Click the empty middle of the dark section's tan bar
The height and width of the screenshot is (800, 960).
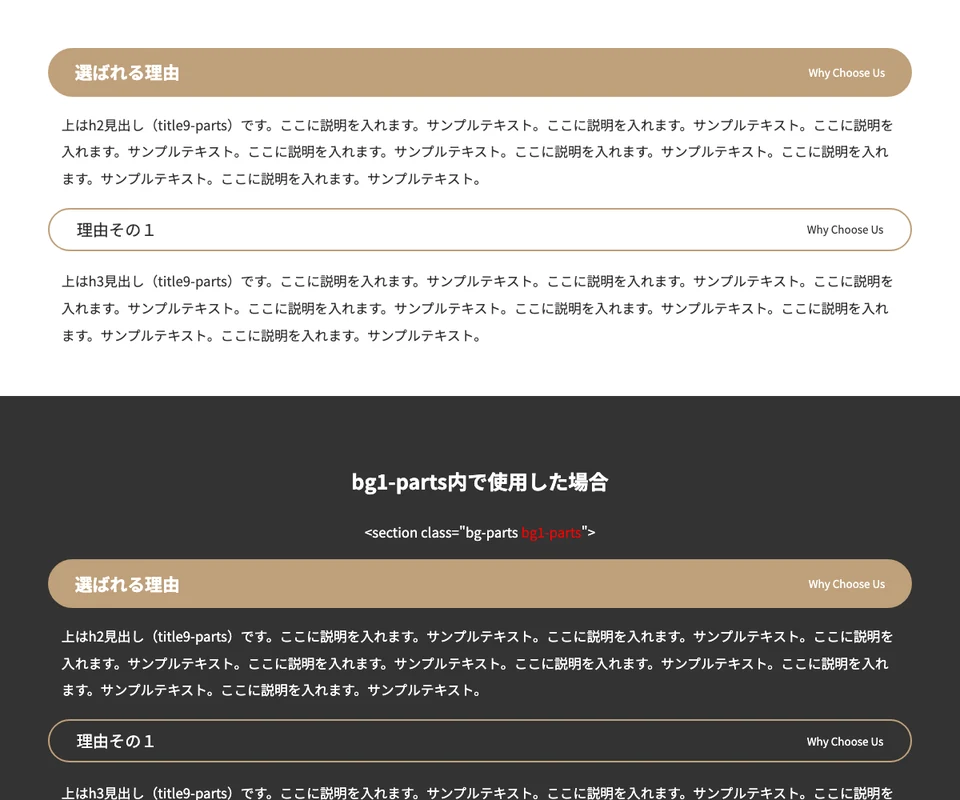[x=480, y=585]
